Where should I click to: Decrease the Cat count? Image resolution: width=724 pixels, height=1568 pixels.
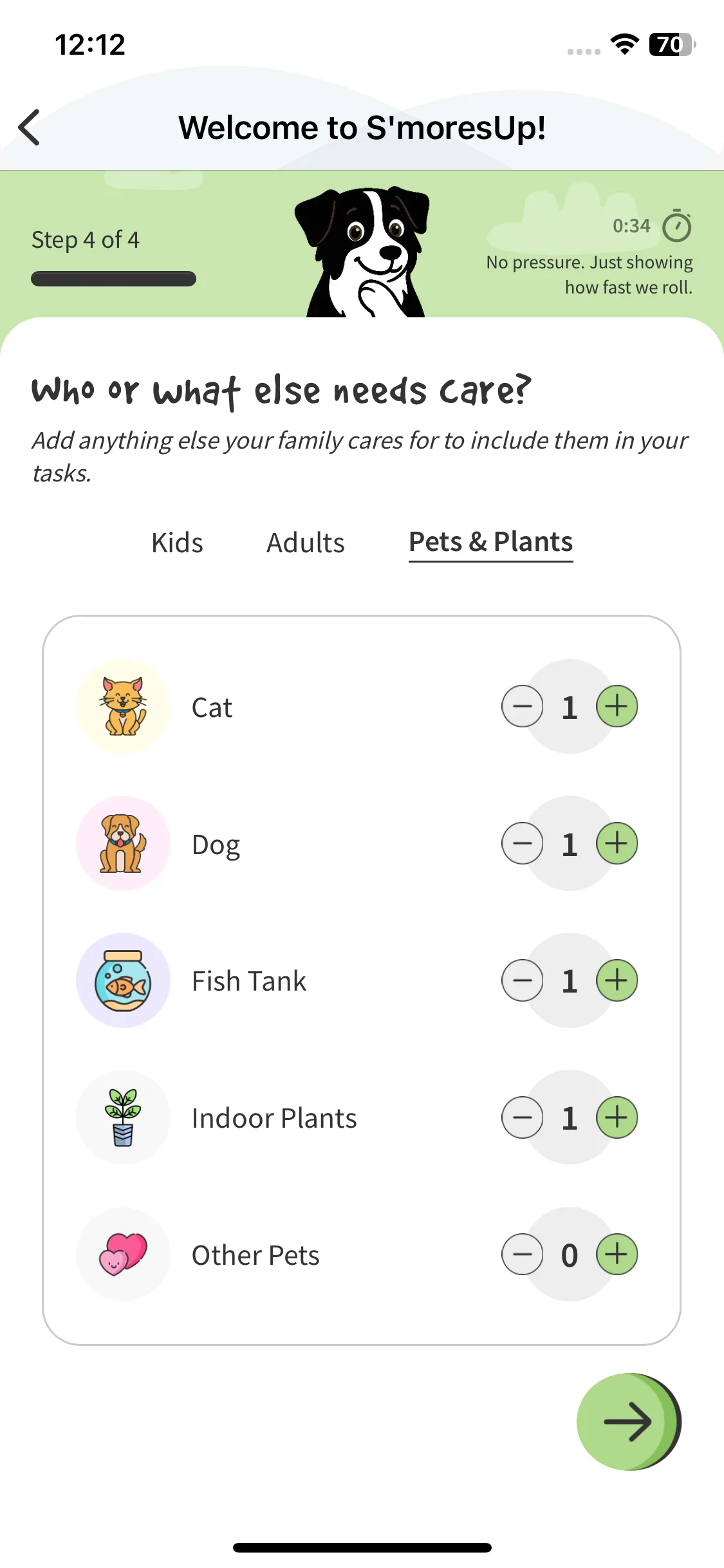click(523, 706)
